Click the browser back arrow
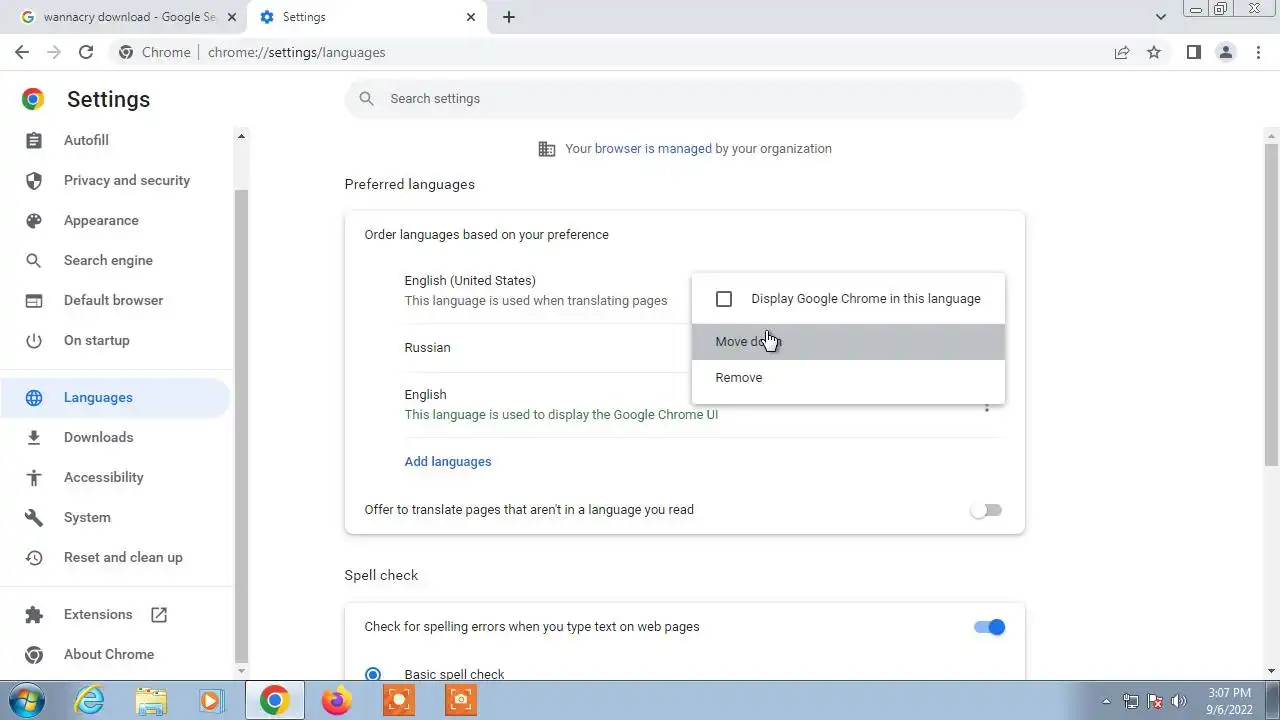 point(22,52)
